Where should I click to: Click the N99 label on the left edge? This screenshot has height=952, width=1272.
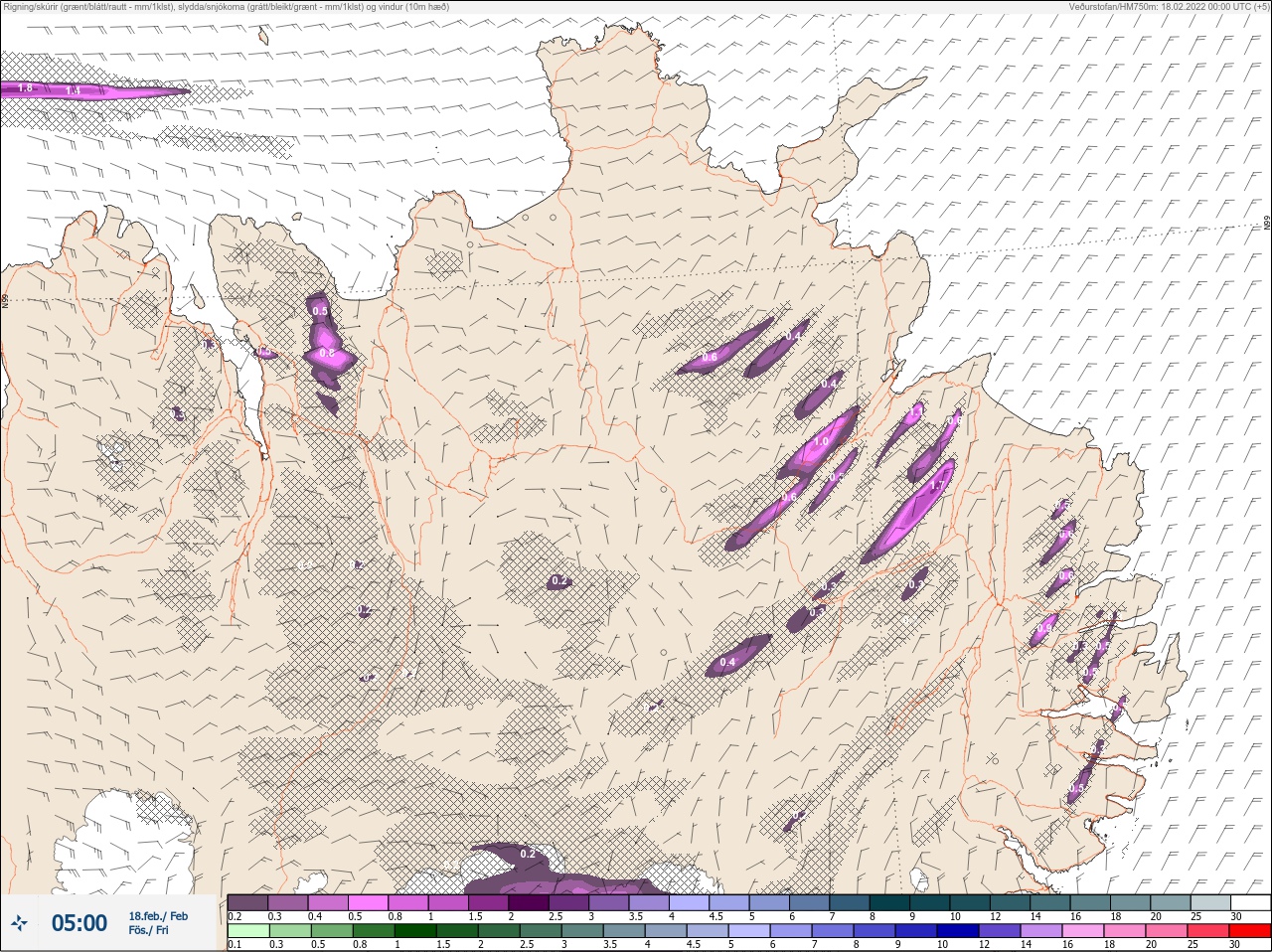tap(5, 300)
